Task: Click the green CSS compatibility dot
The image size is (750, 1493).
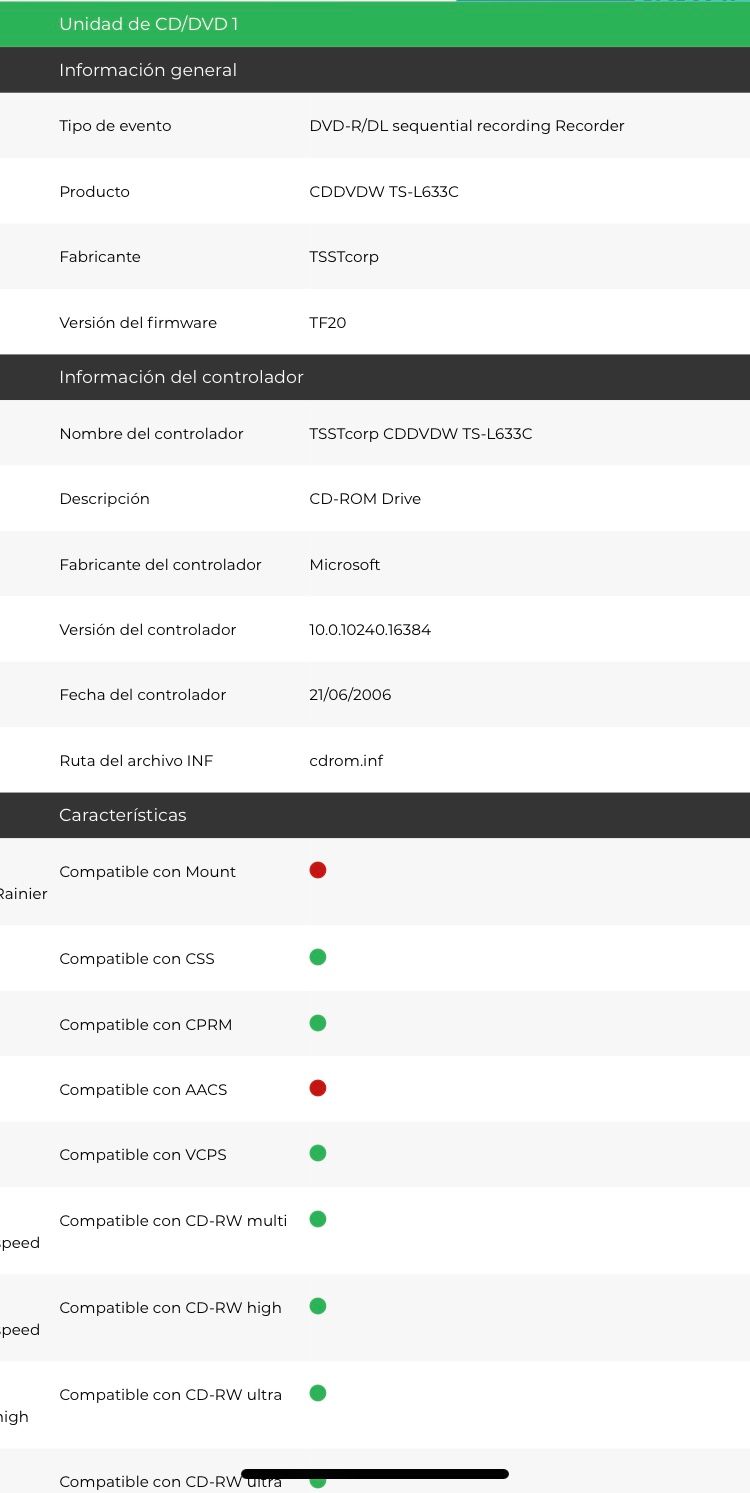Action: pyautogui.click(x=318, y=957)
